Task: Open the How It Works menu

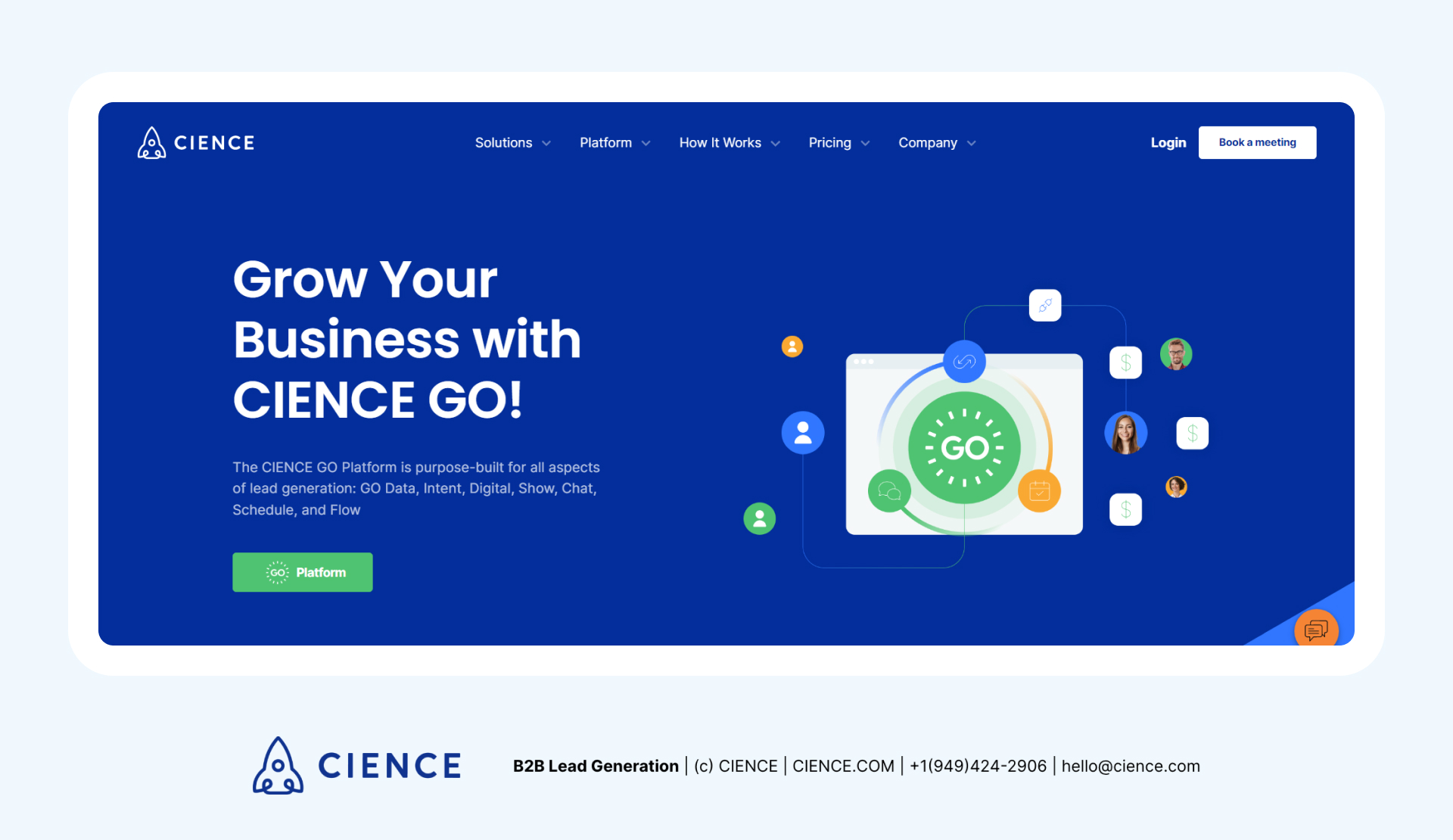Action: [x=729, y=142]
